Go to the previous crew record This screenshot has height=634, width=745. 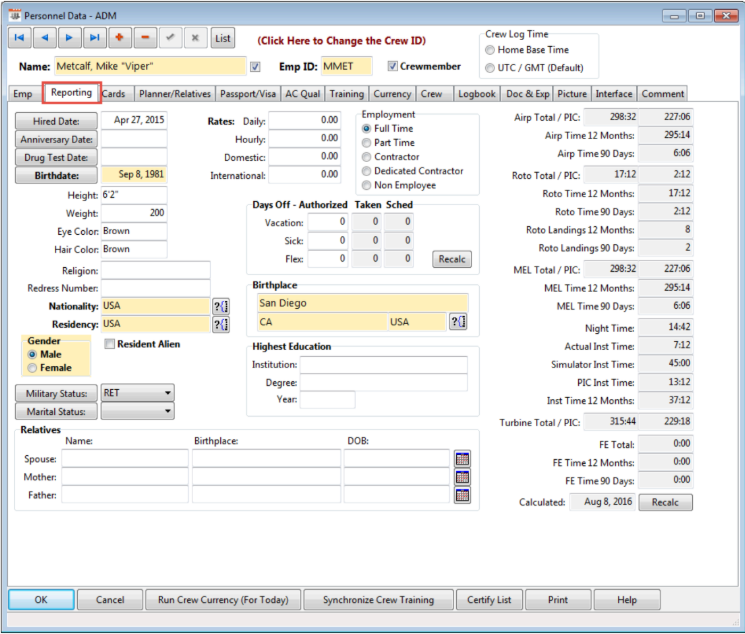click(x=45, y=38)
